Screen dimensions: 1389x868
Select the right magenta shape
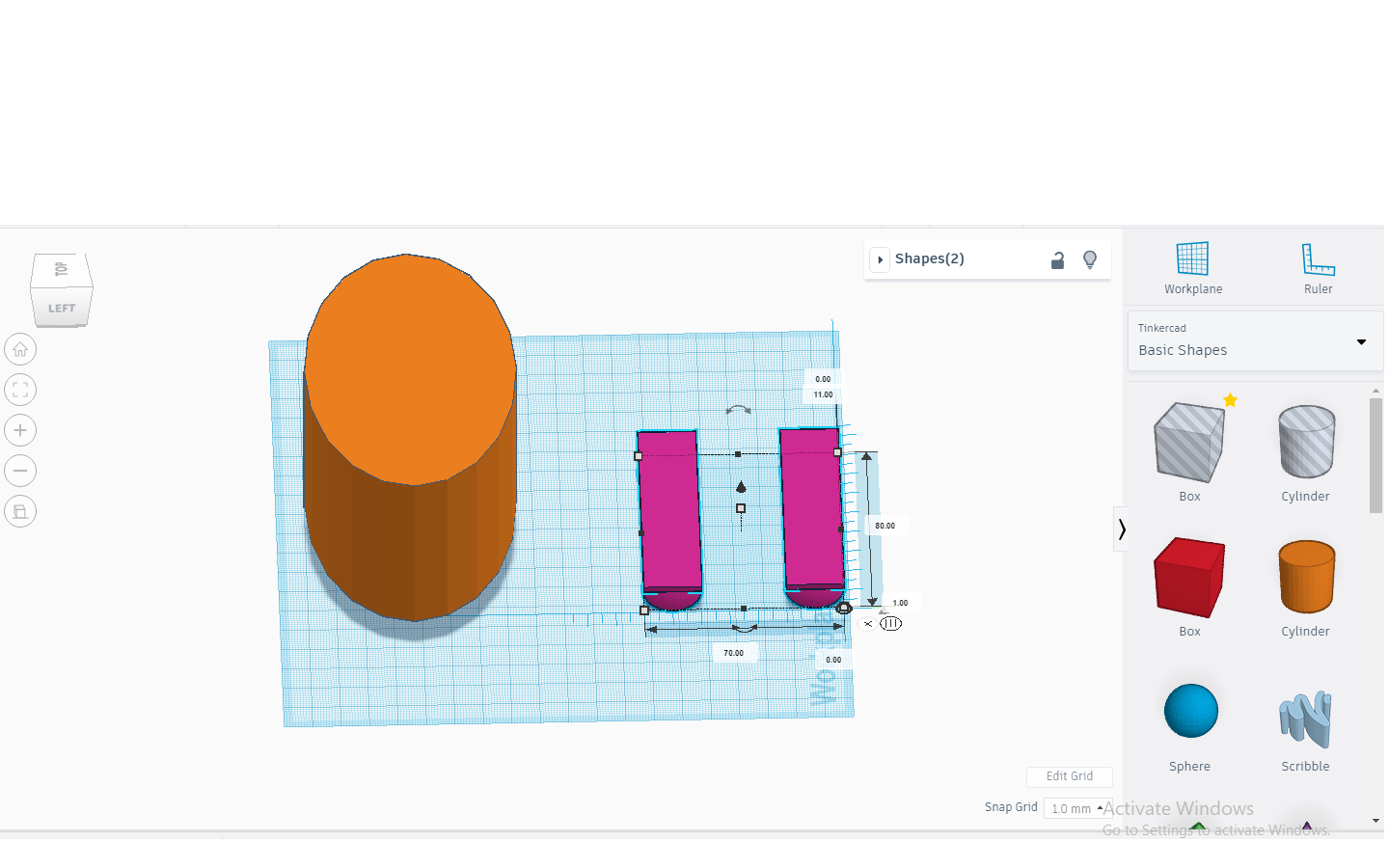click(x=812, y=516)
